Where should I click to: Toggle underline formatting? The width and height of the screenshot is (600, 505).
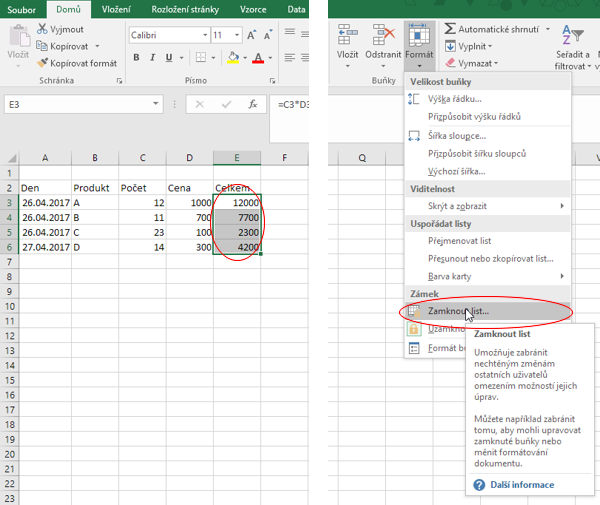[x=170, y=58]
